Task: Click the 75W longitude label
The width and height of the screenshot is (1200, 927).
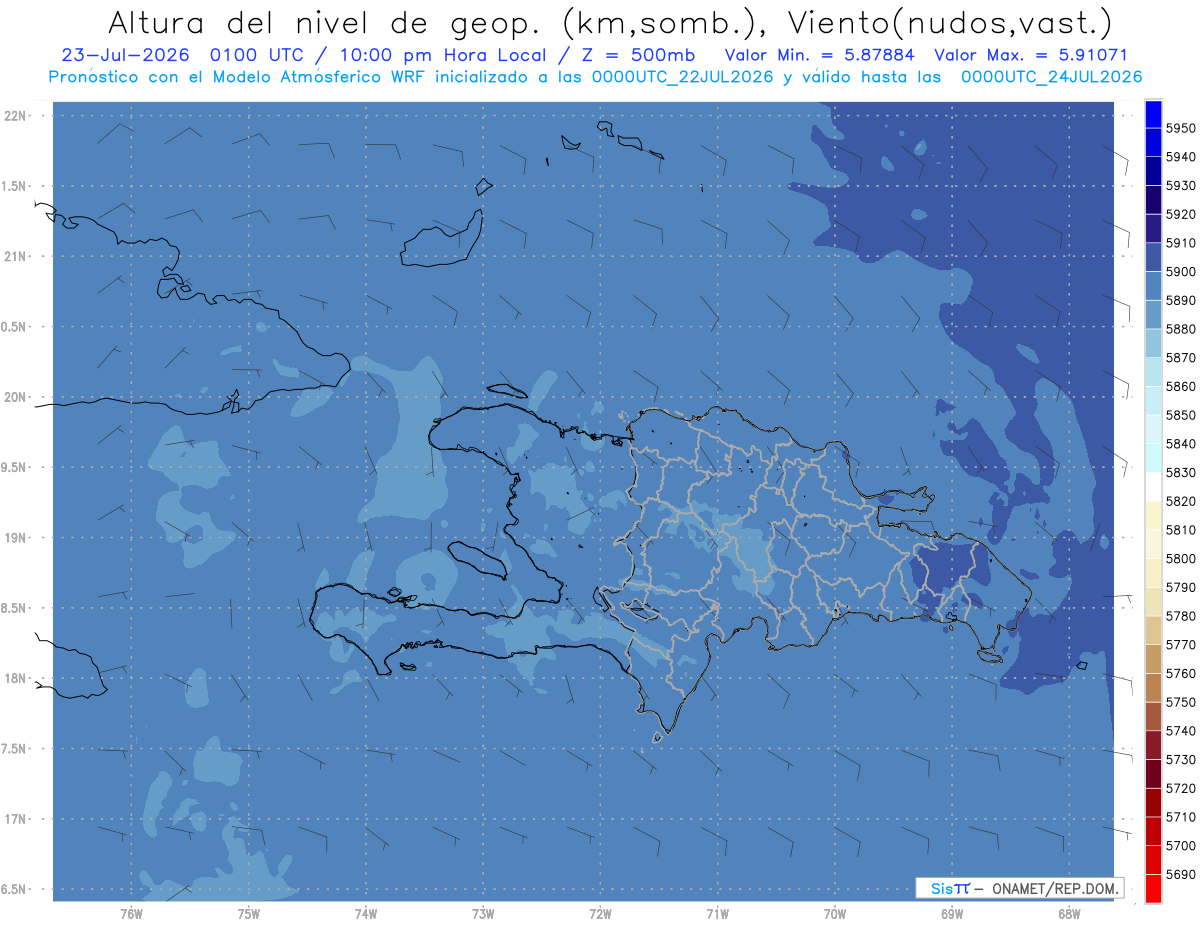Action: (x=248, y=914)
